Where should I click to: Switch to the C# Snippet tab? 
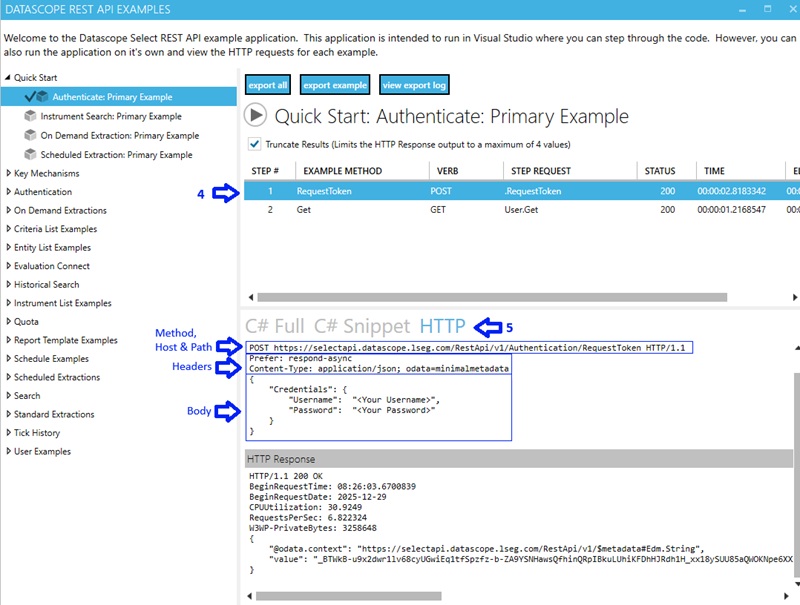[361, 326]
